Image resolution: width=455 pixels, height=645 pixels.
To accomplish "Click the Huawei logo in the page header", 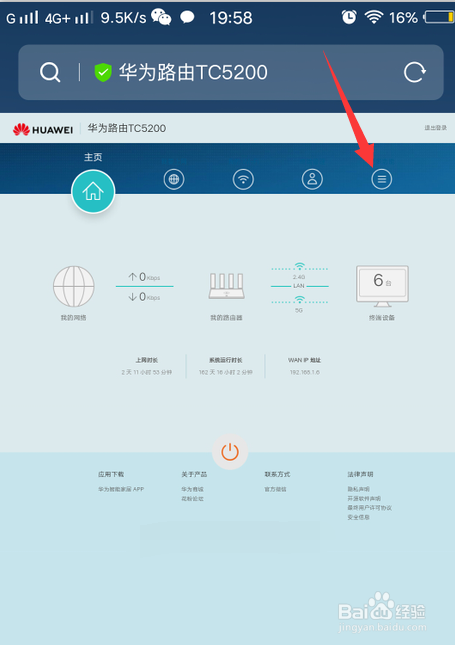I will click(x=43, y=130).
